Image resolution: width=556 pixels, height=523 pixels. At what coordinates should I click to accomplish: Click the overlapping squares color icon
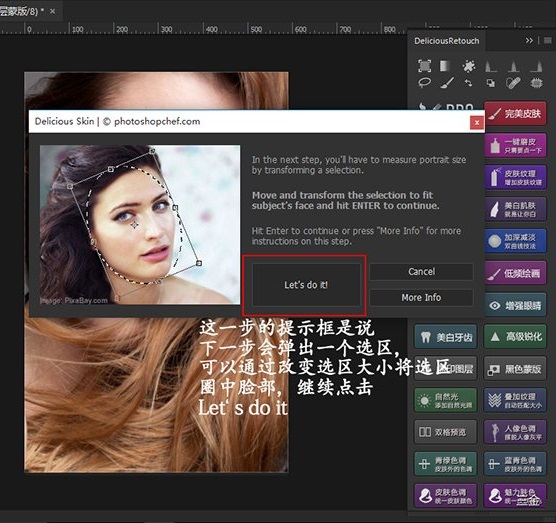click(x=491, y=83)
